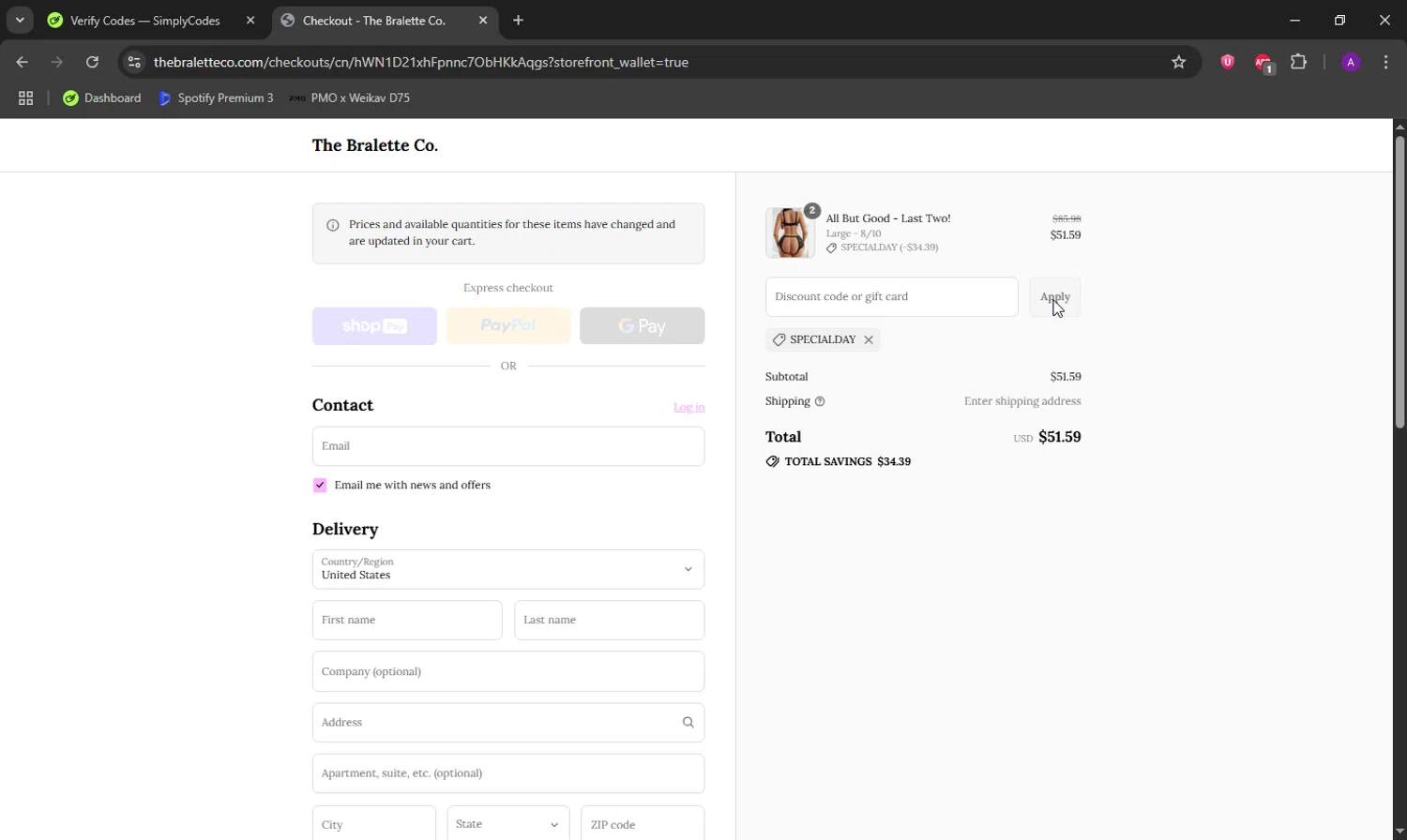Click the All But Good product thumbnail
1407x840 pixels.
pos(790,232)
